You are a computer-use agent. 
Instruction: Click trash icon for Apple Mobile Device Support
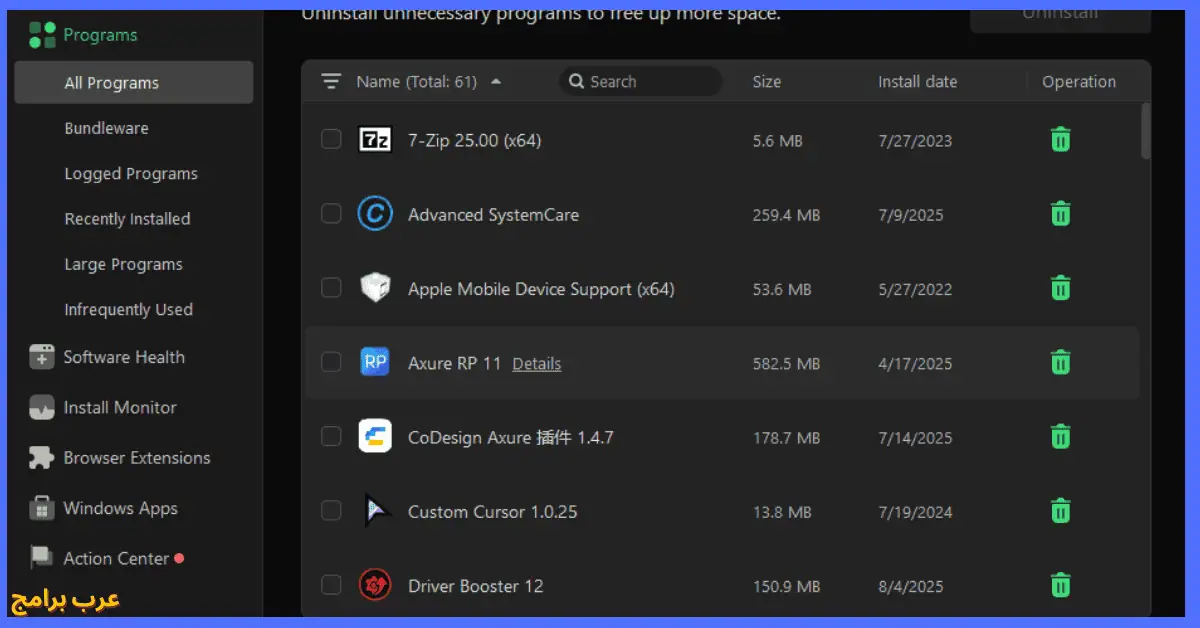[1061, 289]
